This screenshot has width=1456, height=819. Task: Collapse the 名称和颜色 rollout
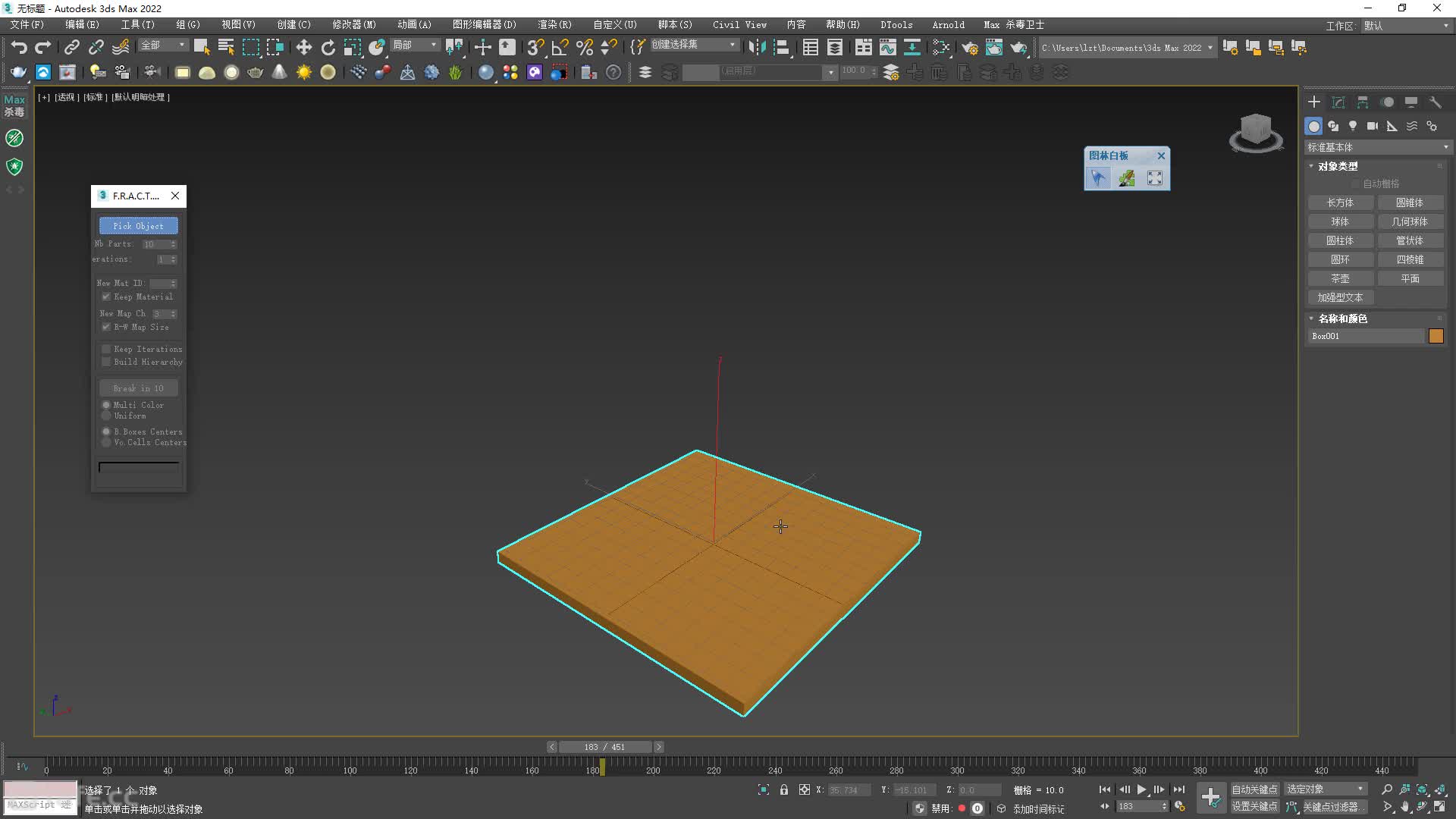[x=1342, y=318]
